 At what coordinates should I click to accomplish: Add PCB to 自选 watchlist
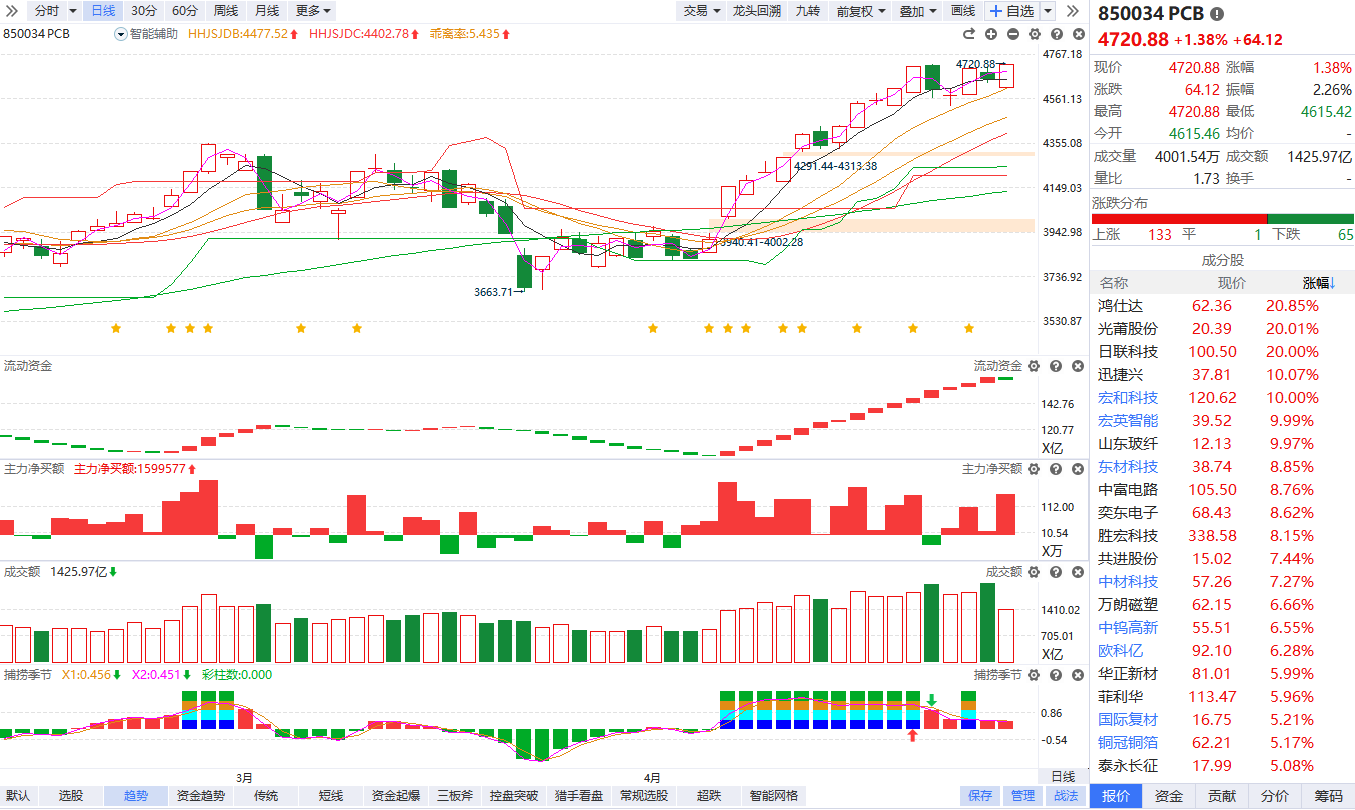pos(1012,11)
